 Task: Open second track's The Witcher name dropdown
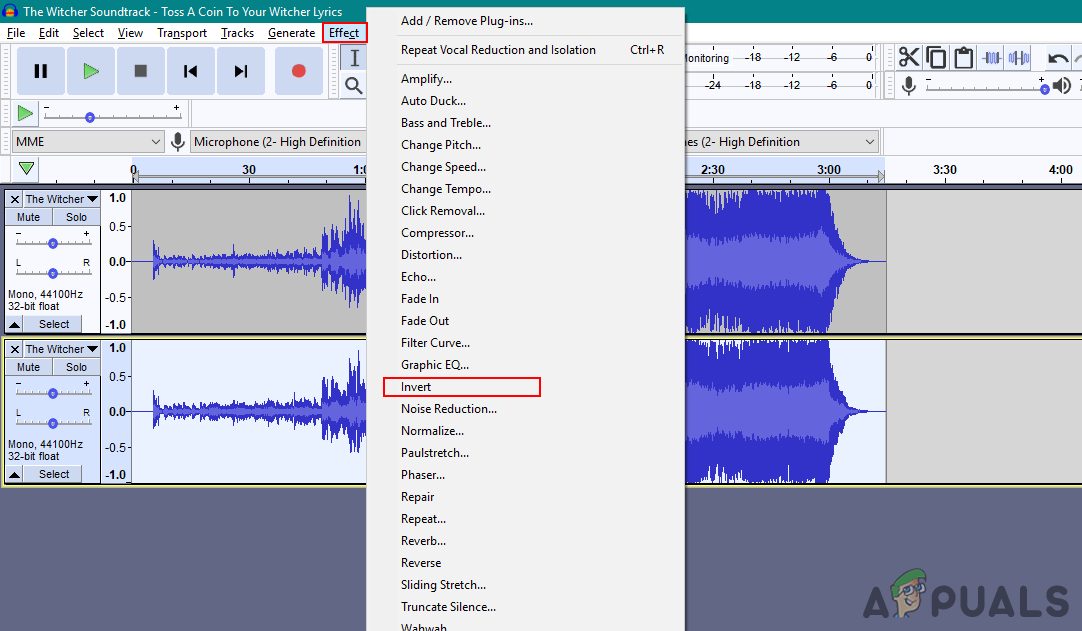(61, 349)
